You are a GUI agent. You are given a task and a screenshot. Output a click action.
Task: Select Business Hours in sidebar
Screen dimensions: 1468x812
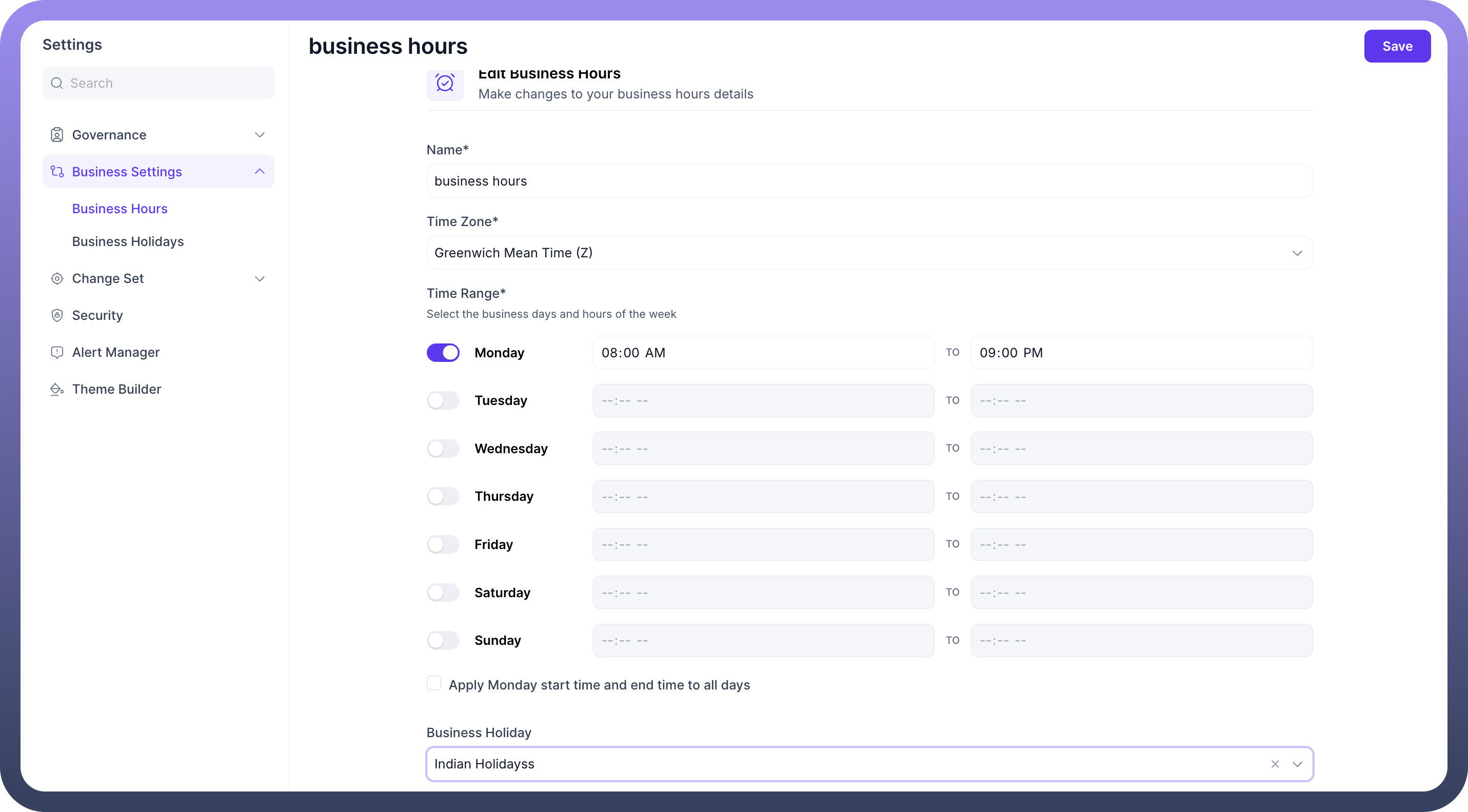(120, 209)
